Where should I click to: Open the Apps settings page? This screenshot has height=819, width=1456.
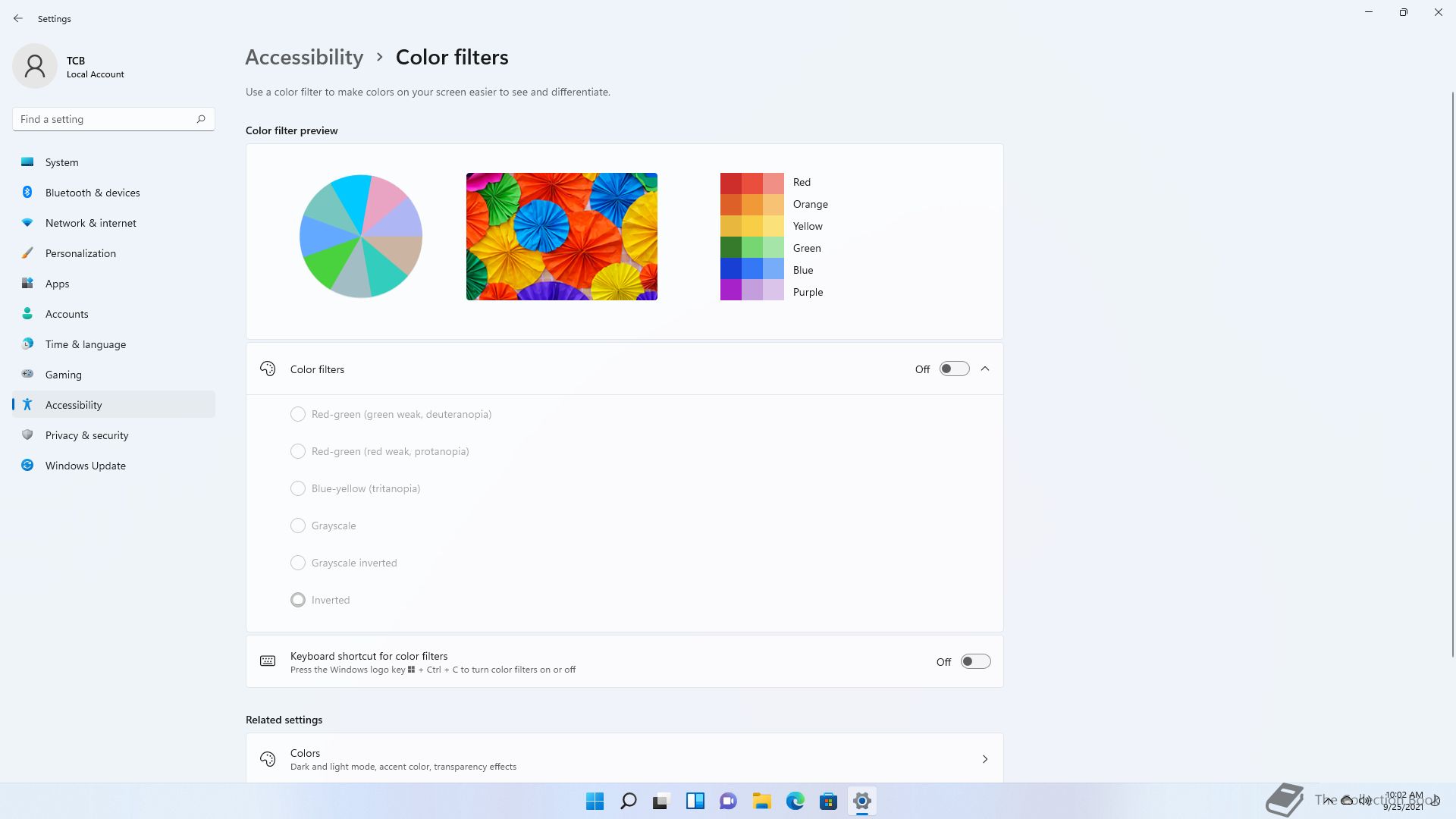pos(114,283)
